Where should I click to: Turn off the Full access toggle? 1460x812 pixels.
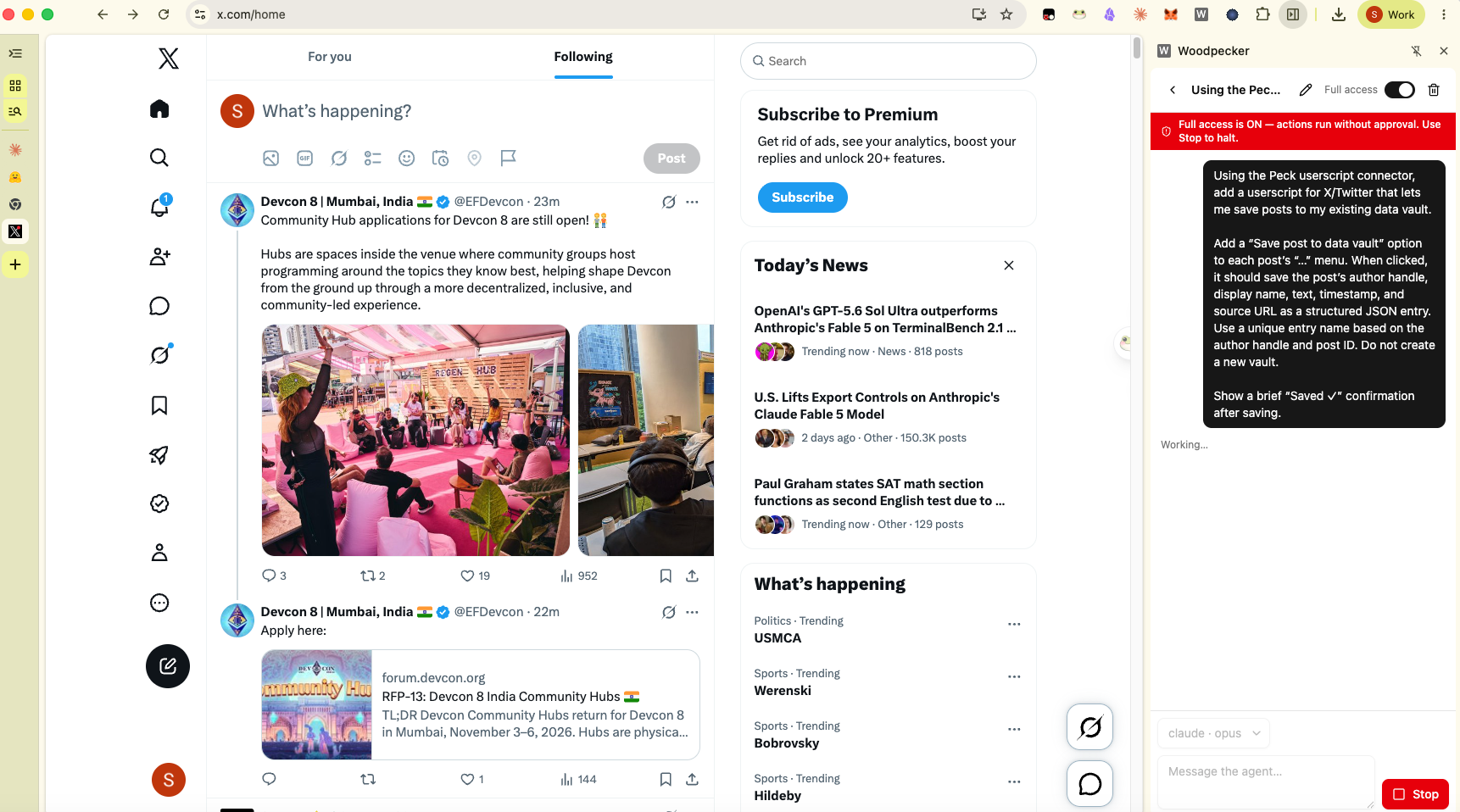(x=1400, y=90)
